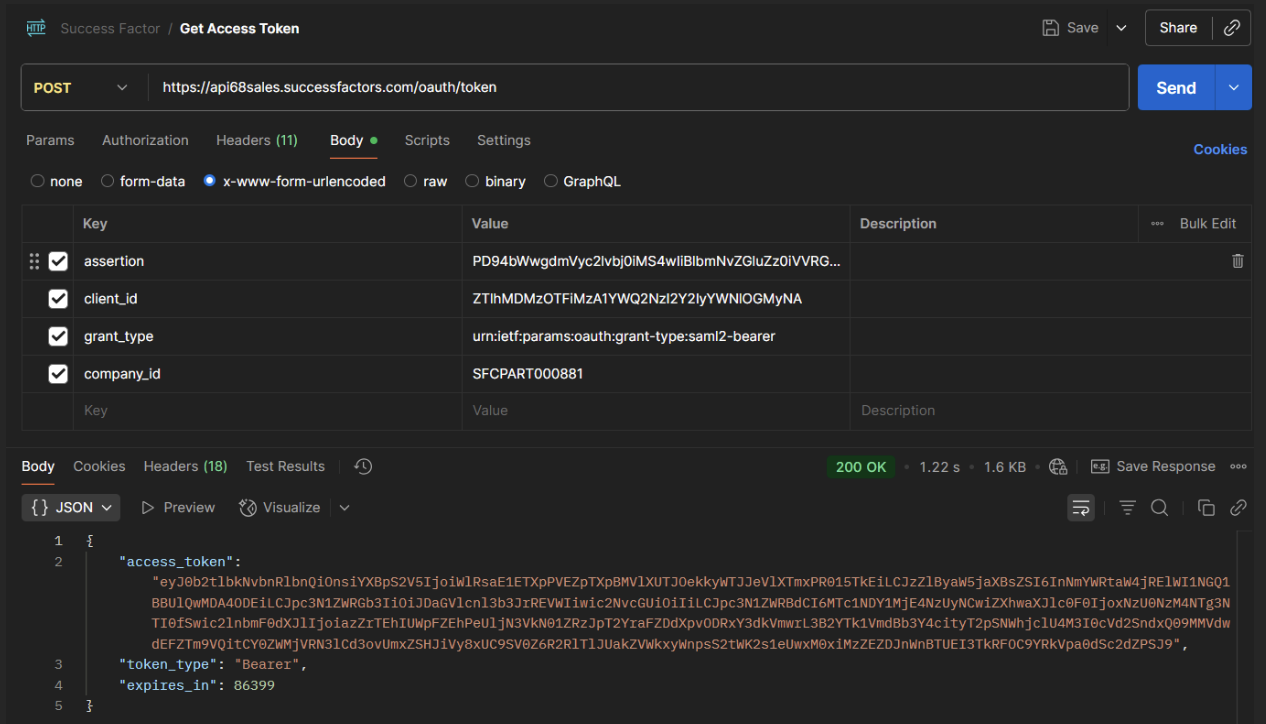
Task: Open the request Settings tab
Action: (x=504, y=140)
